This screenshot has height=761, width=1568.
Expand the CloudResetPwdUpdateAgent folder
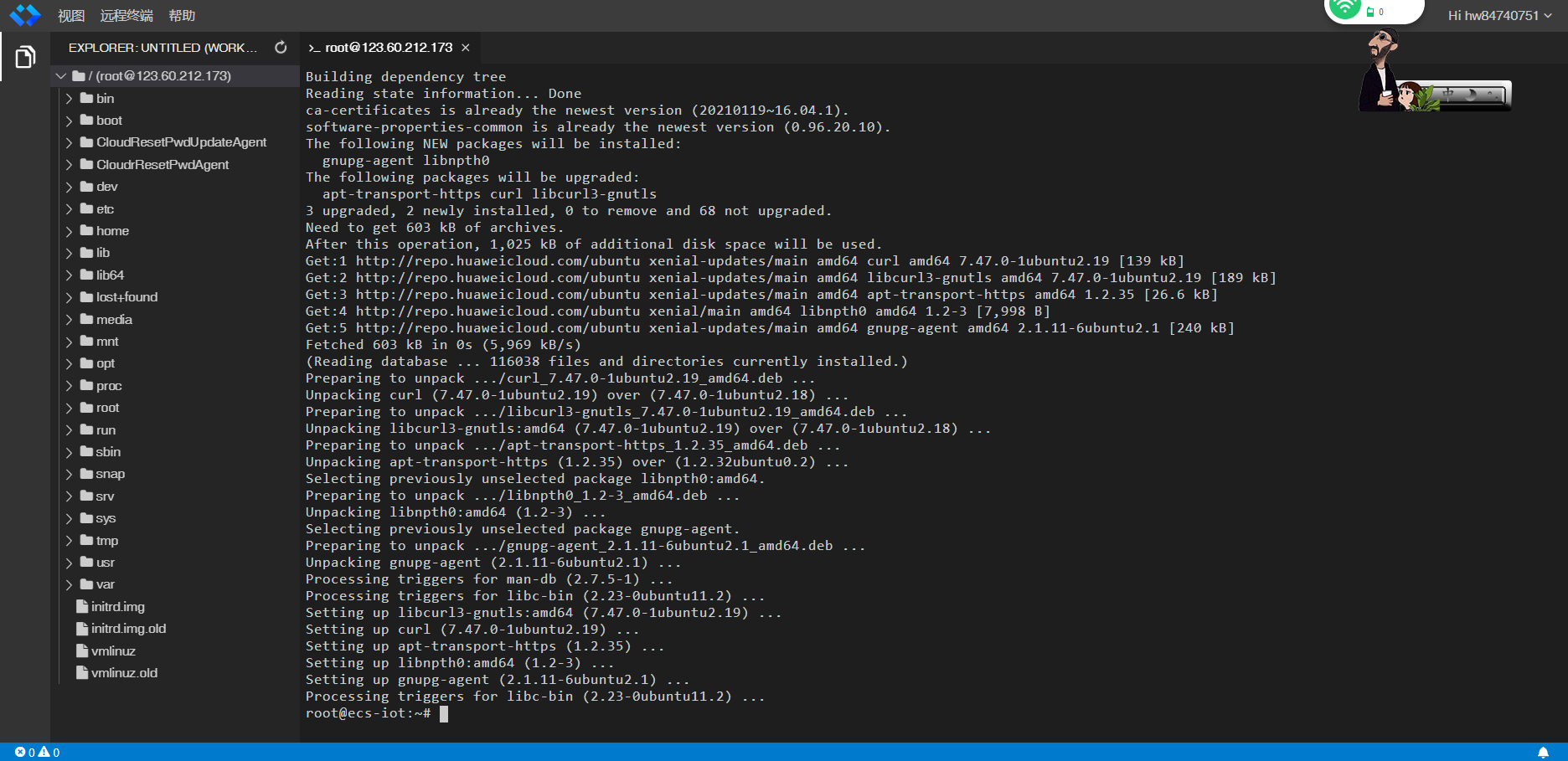pyautogui.click(x=181, y=142)
